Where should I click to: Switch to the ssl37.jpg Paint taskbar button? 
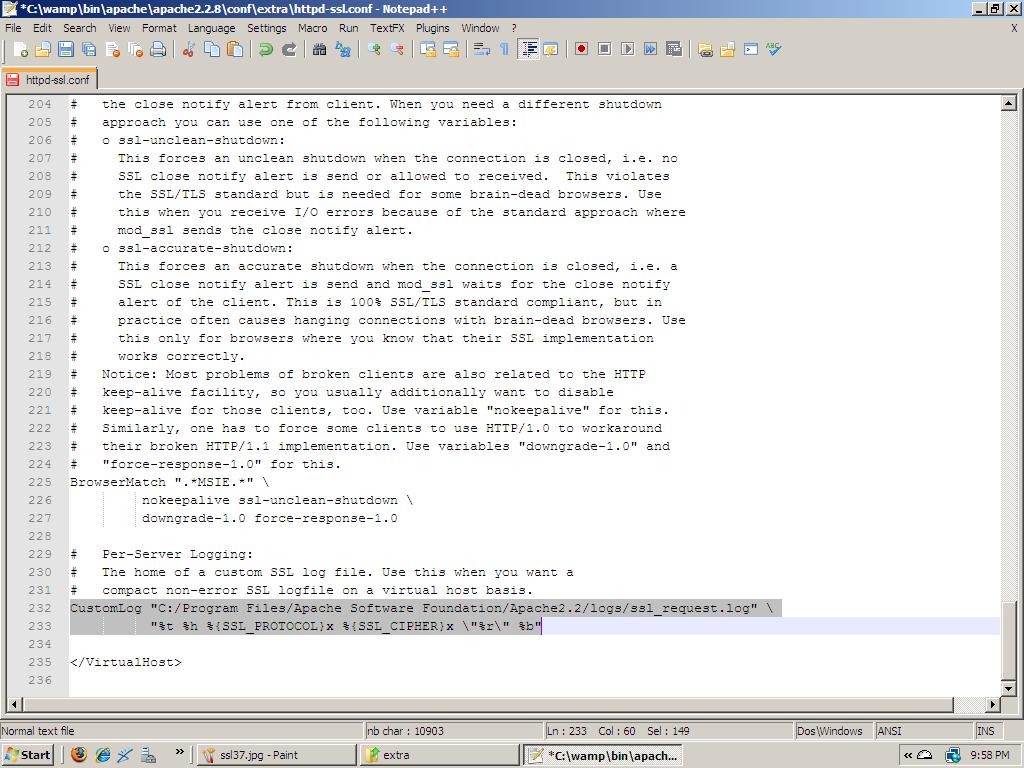pos(275,755)
